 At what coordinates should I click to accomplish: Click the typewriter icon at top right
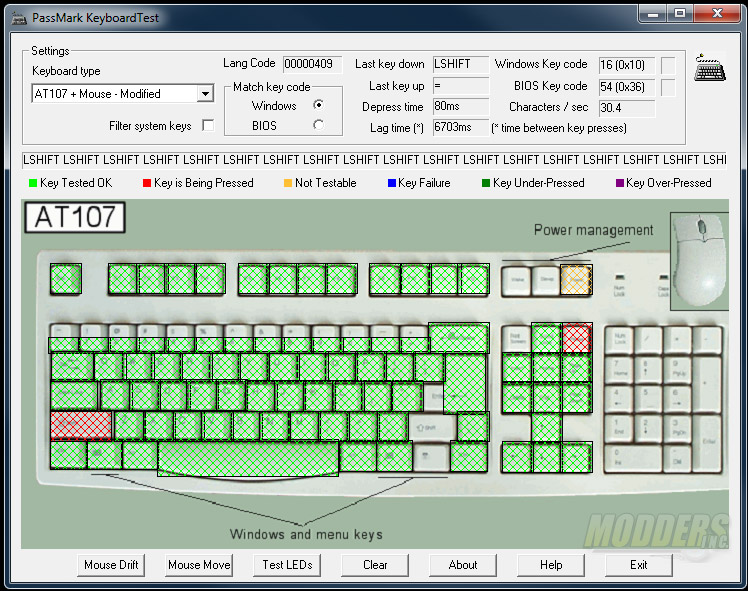pos(710,68)
